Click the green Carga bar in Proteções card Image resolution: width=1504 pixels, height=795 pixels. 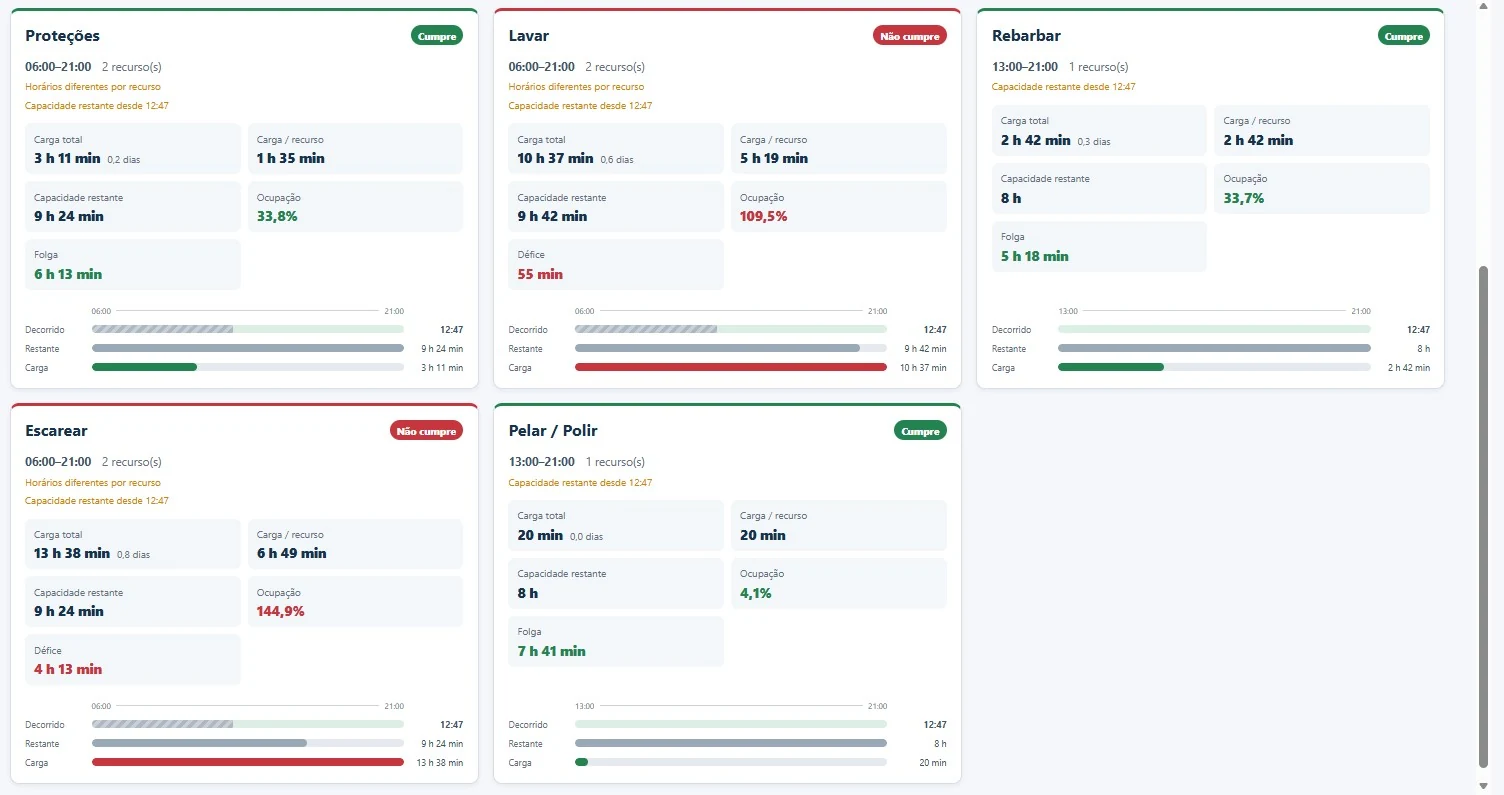point(144,367)
